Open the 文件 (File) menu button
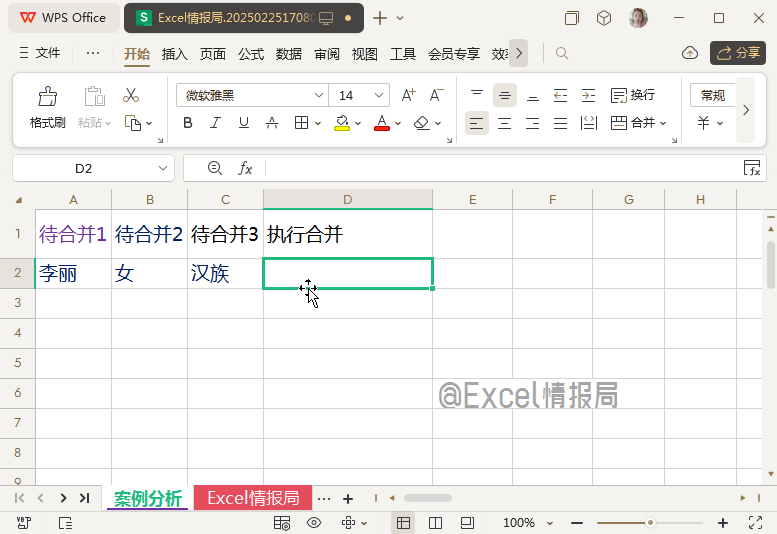Viewport: 777px width, 534px height. [x=40, y=53]
